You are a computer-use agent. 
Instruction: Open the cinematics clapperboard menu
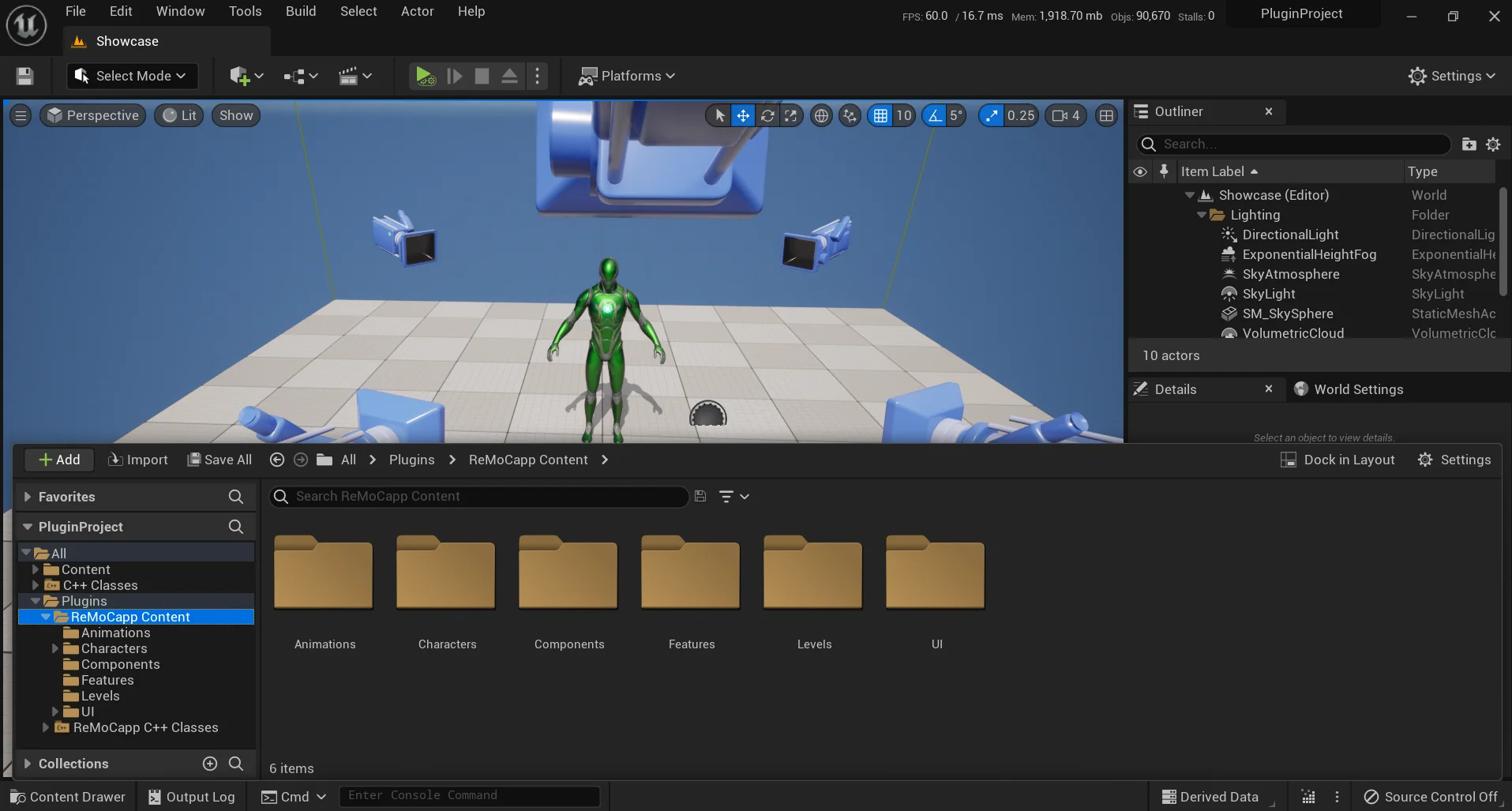coord(355,76)
